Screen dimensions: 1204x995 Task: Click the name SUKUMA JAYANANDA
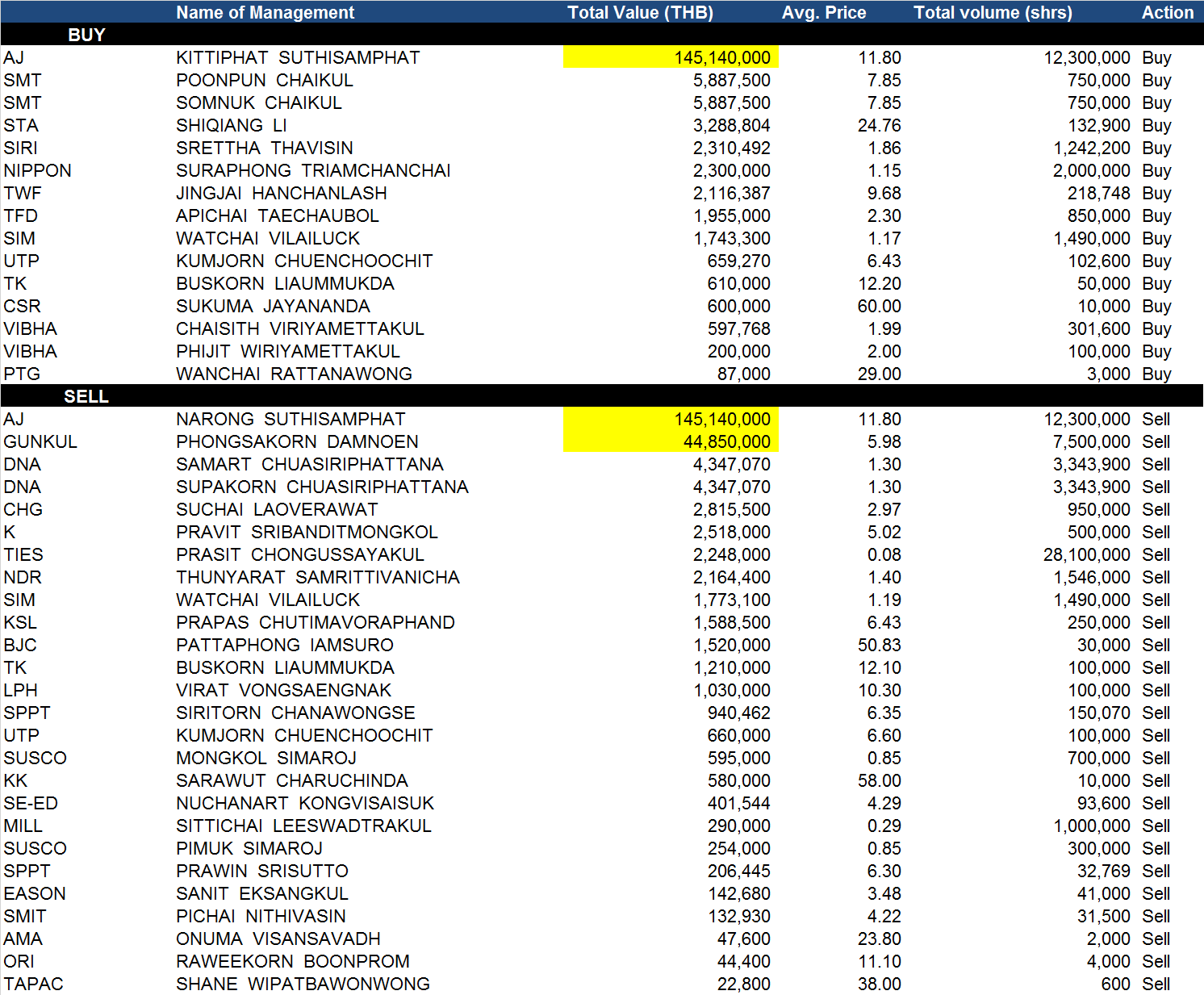273,306
